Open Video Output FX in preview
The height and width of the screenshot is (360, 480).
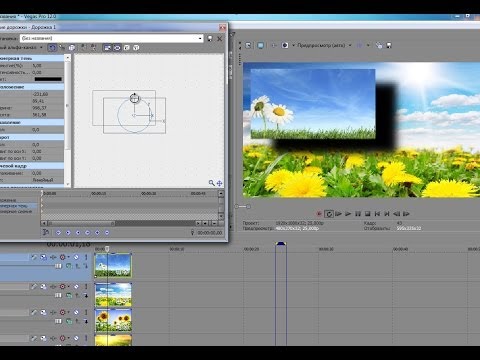tap(274, 45)
